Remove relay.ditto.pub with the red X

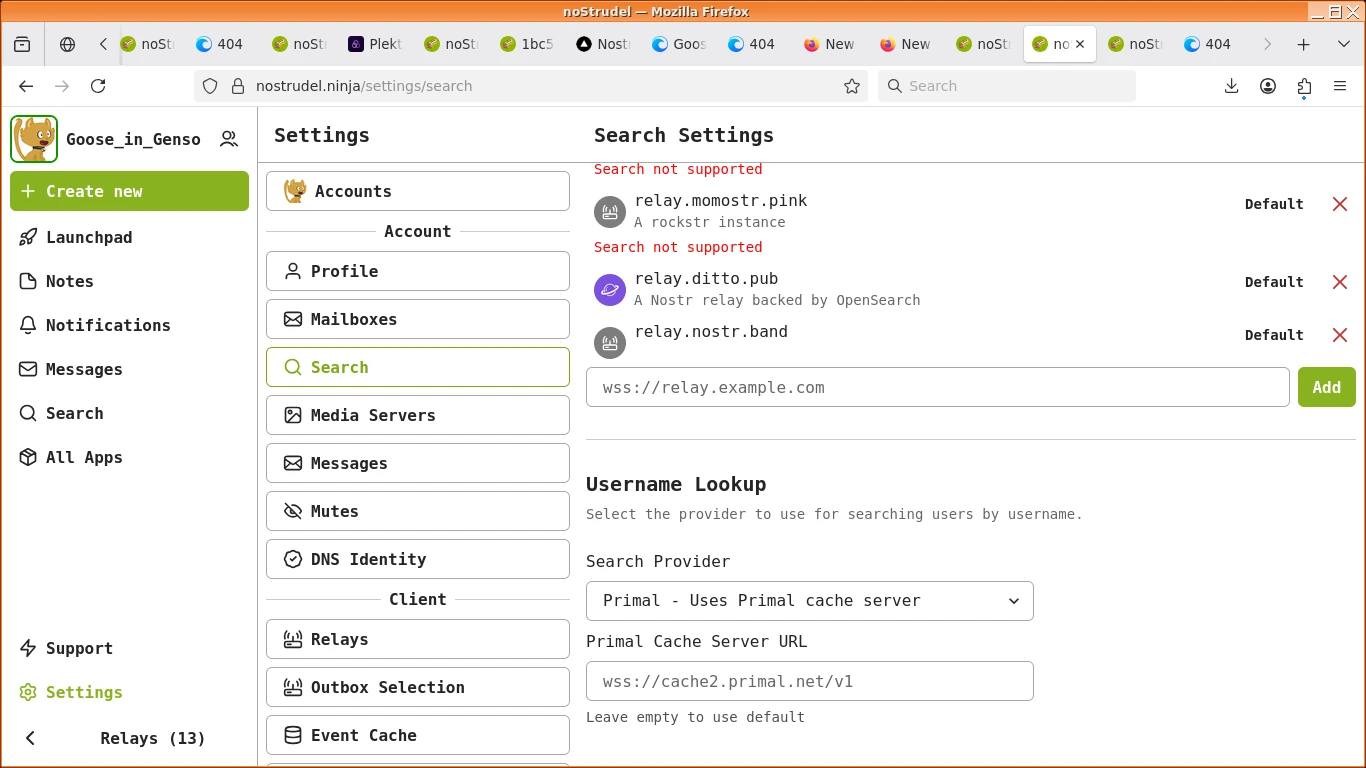(x=1340, y=282)
